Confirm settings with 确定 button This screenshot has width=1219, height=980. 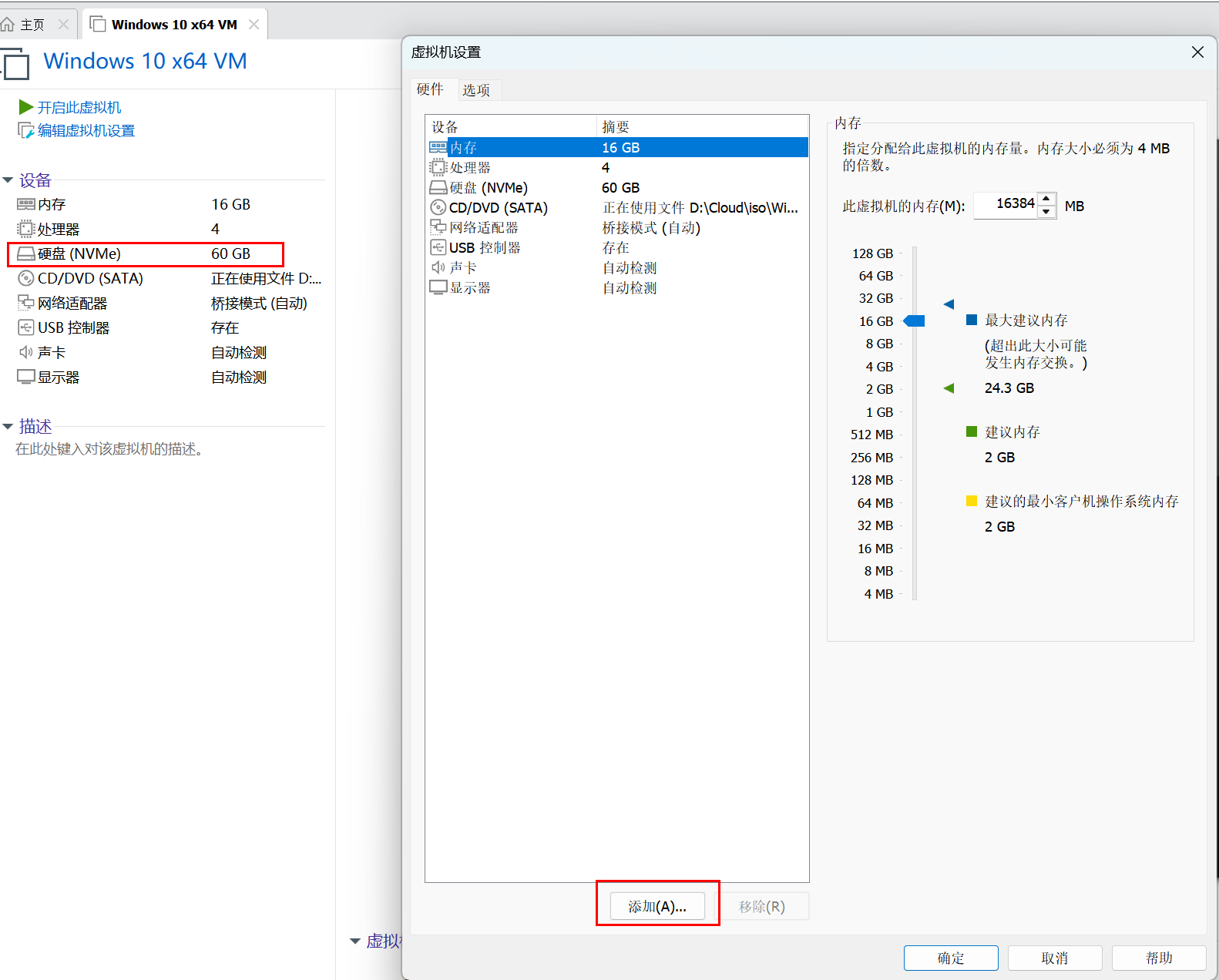(x=951, y=958)
